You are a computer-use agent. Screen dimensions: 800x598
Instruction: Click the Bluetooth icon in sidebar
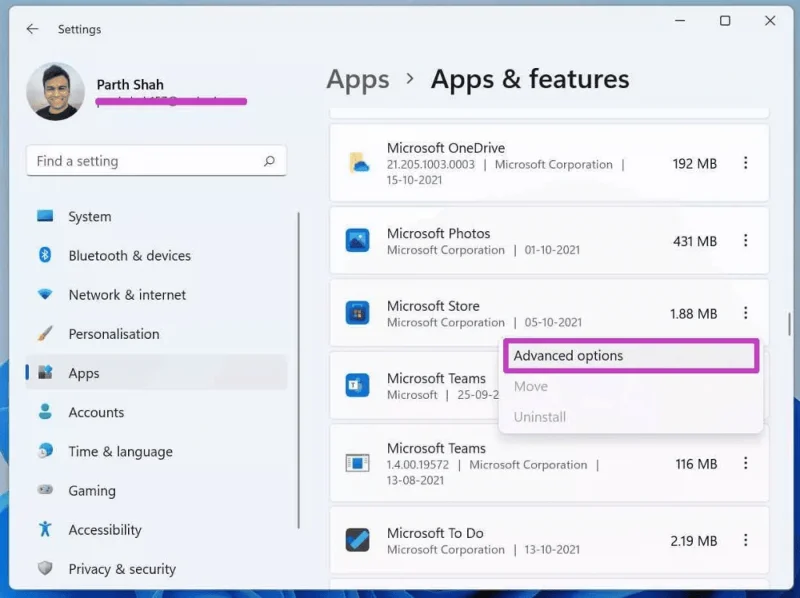(45, 254)
